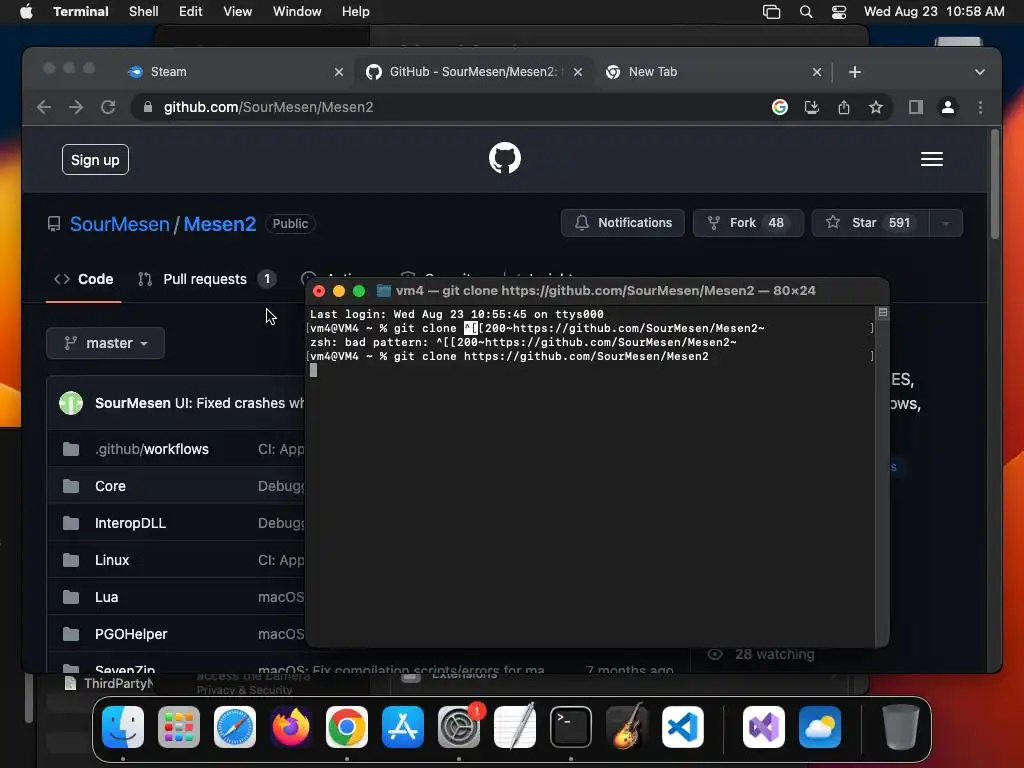The image size is (1024, 768).
Task: Open the PGOHelper folder
Action: click(x=131, y=634)
